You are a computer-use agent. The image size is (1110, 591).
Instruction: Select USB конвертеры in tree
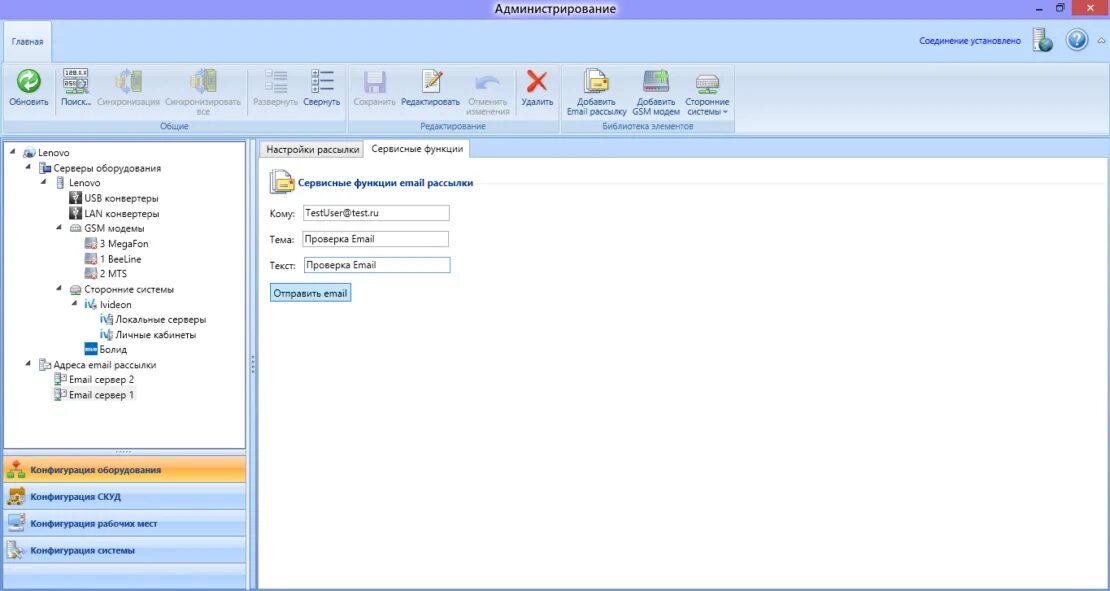tap(121, 198)
